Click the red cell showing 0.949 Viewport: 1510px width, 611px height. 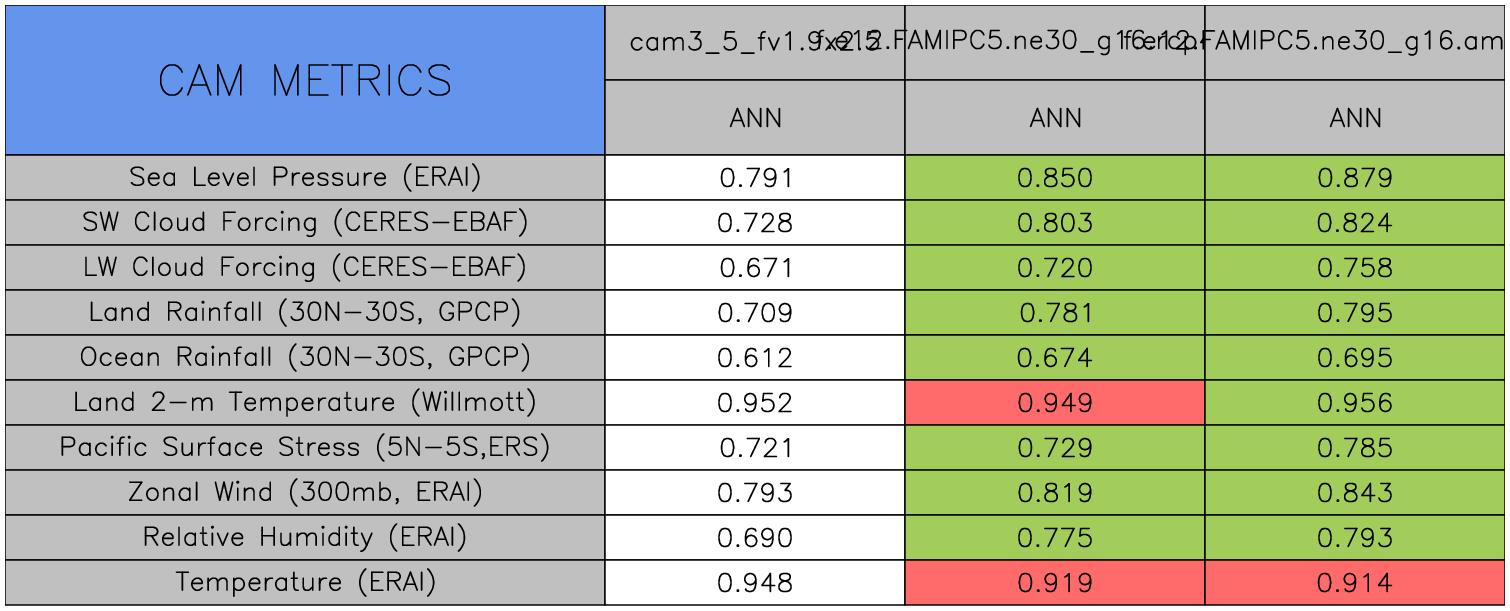pyautogui.click(x=1055, y=403)
